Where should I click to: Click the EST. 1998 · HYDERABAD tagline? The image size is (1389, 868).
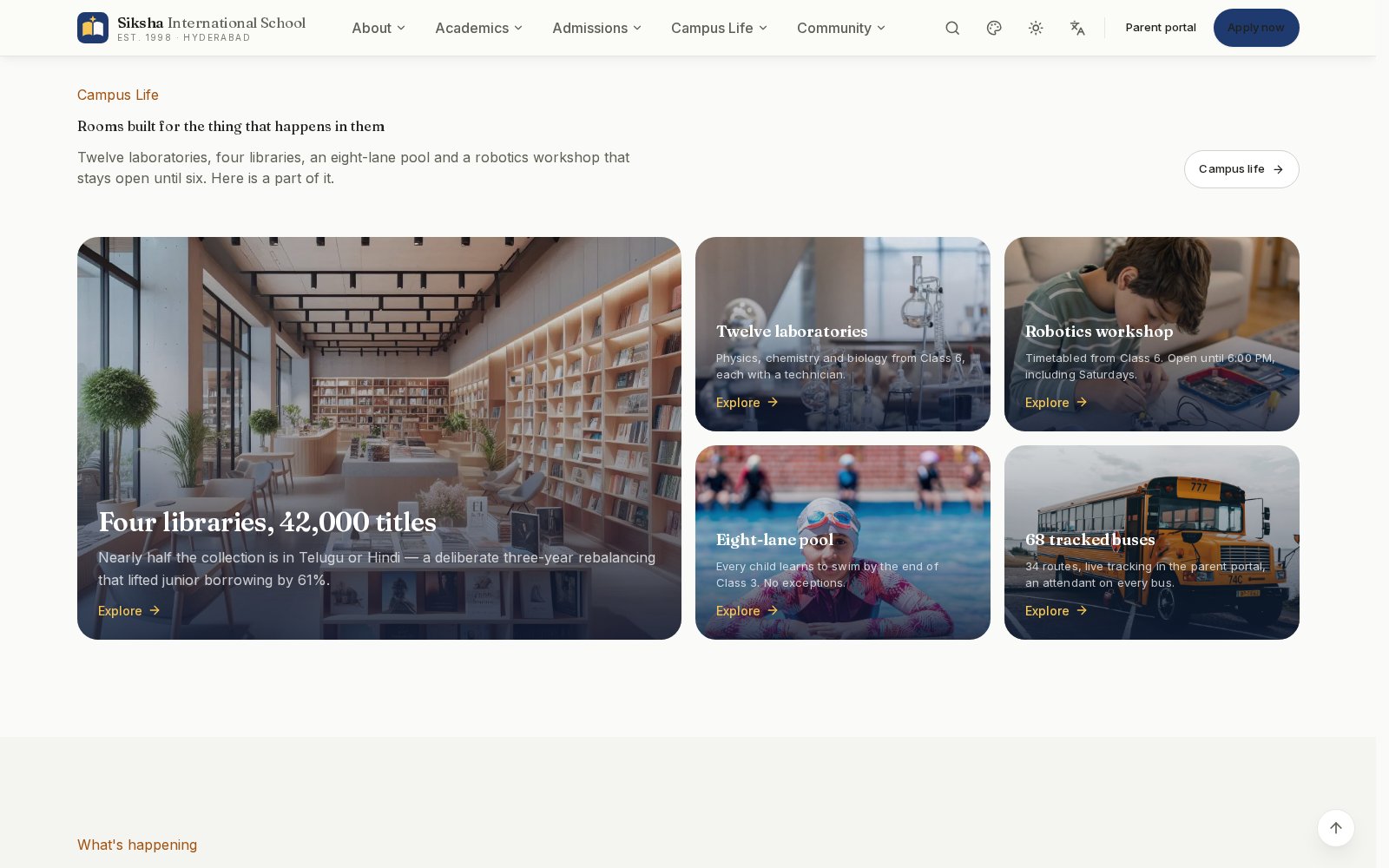point(184,38)
